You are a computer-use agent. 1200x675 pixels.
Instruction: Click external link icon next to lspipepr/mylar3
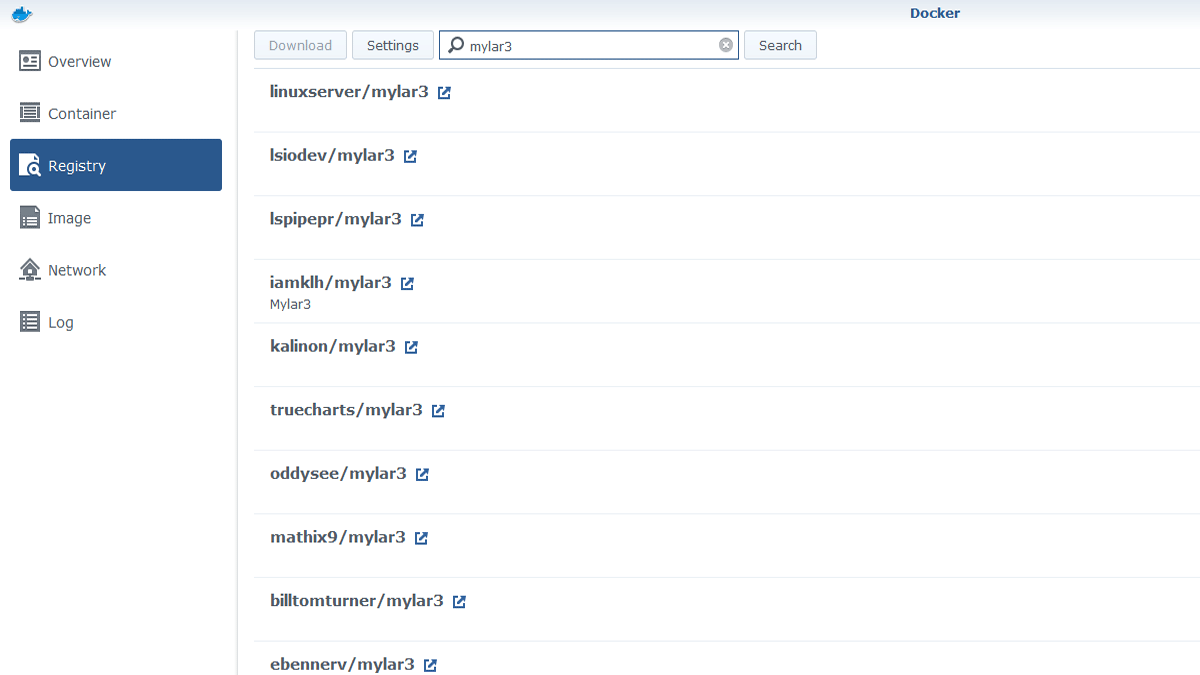coord(417,220)
